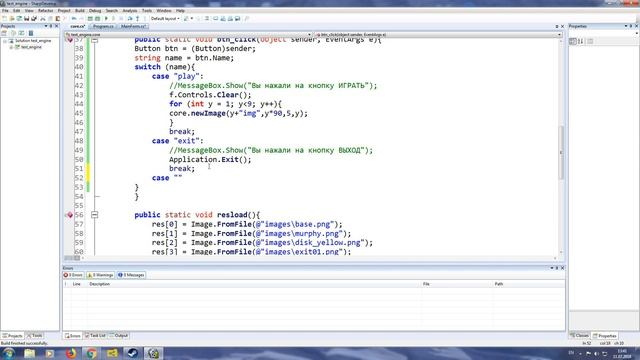640x360 pixels.
Task: Click the Save file toolbar icon
Action: click(27, 19)
